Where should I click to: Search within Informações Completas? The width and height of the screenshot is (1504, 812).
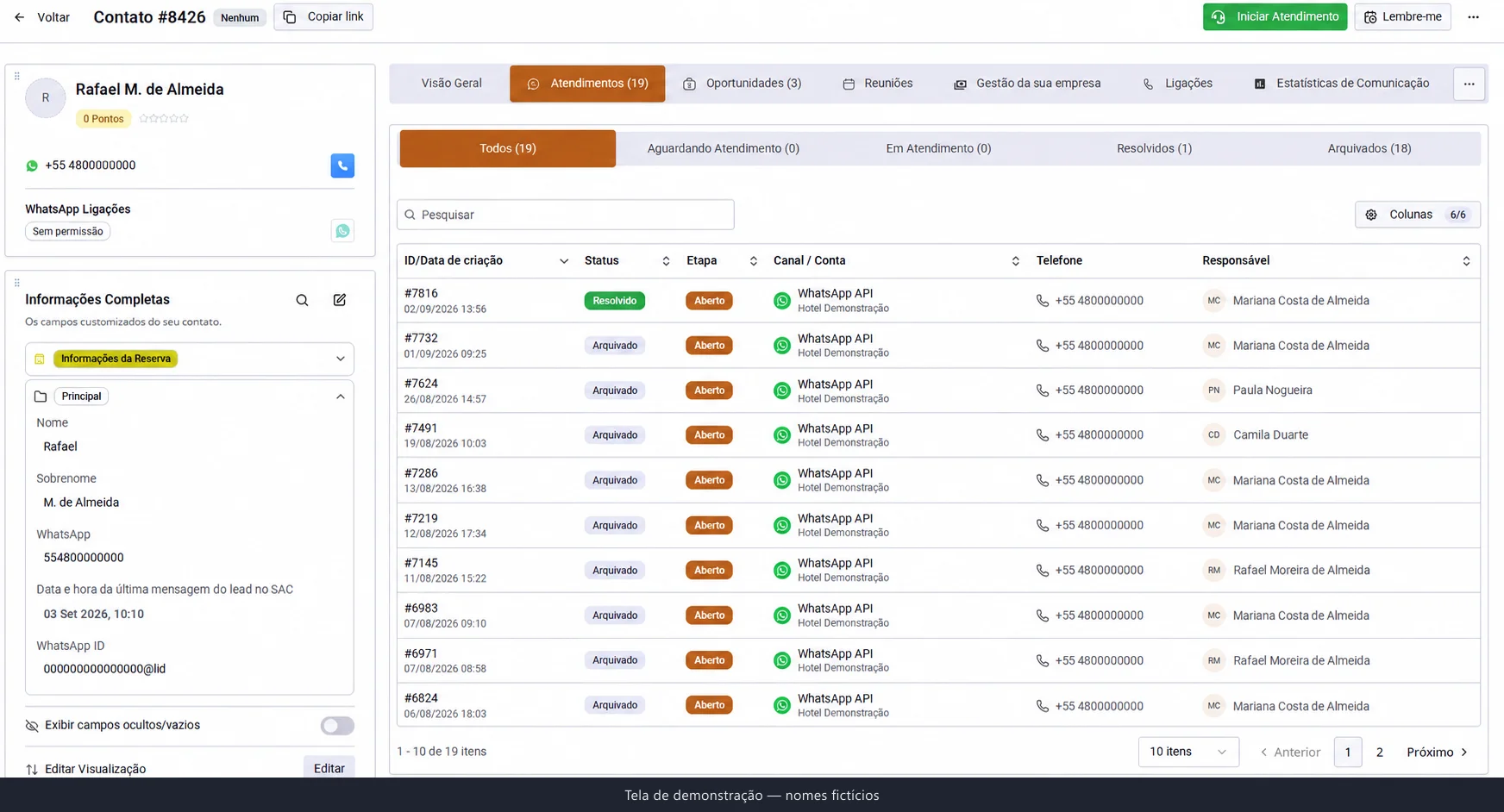pyautogui.click(x=302, y=300)
